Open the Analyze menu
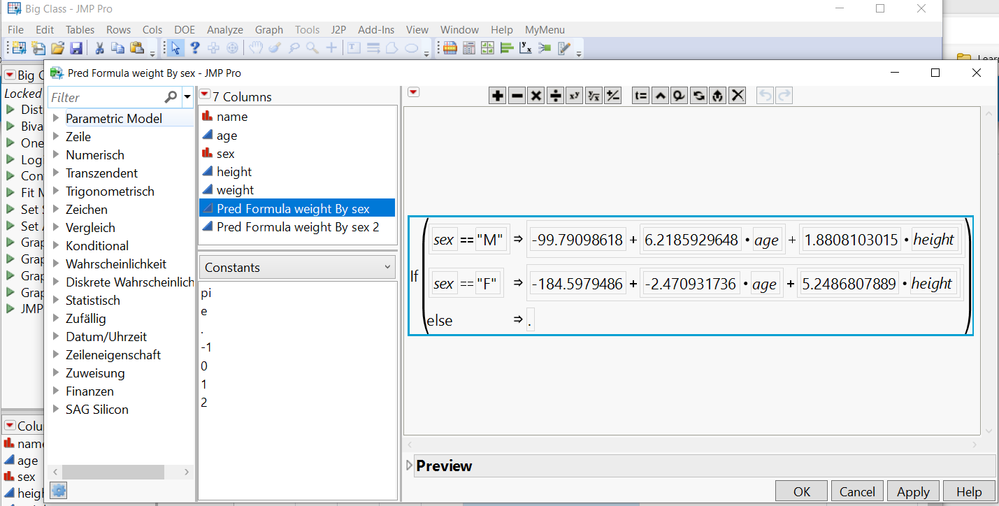999x506 pixels. pos(225,30)
